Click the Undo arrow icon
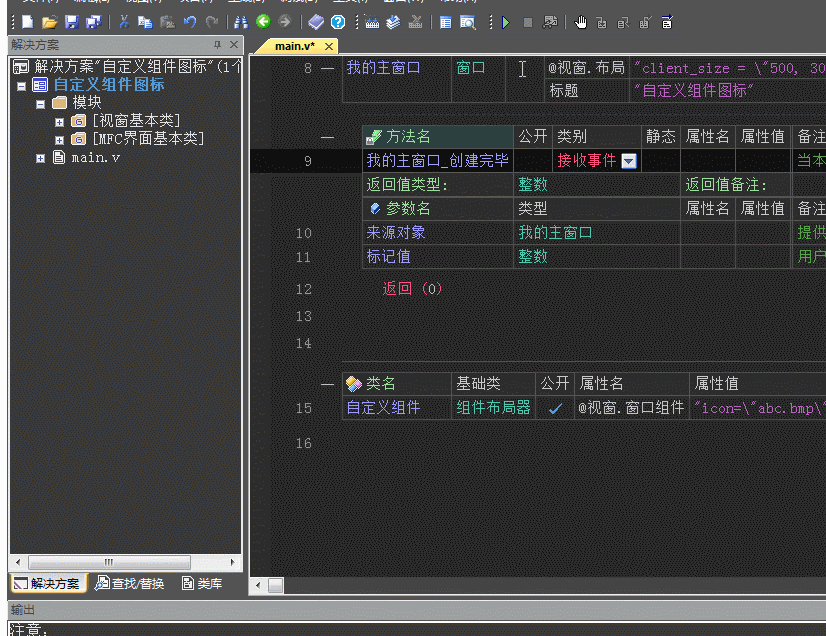This screenshot has height=636, width=826. [x=190, y=22]
